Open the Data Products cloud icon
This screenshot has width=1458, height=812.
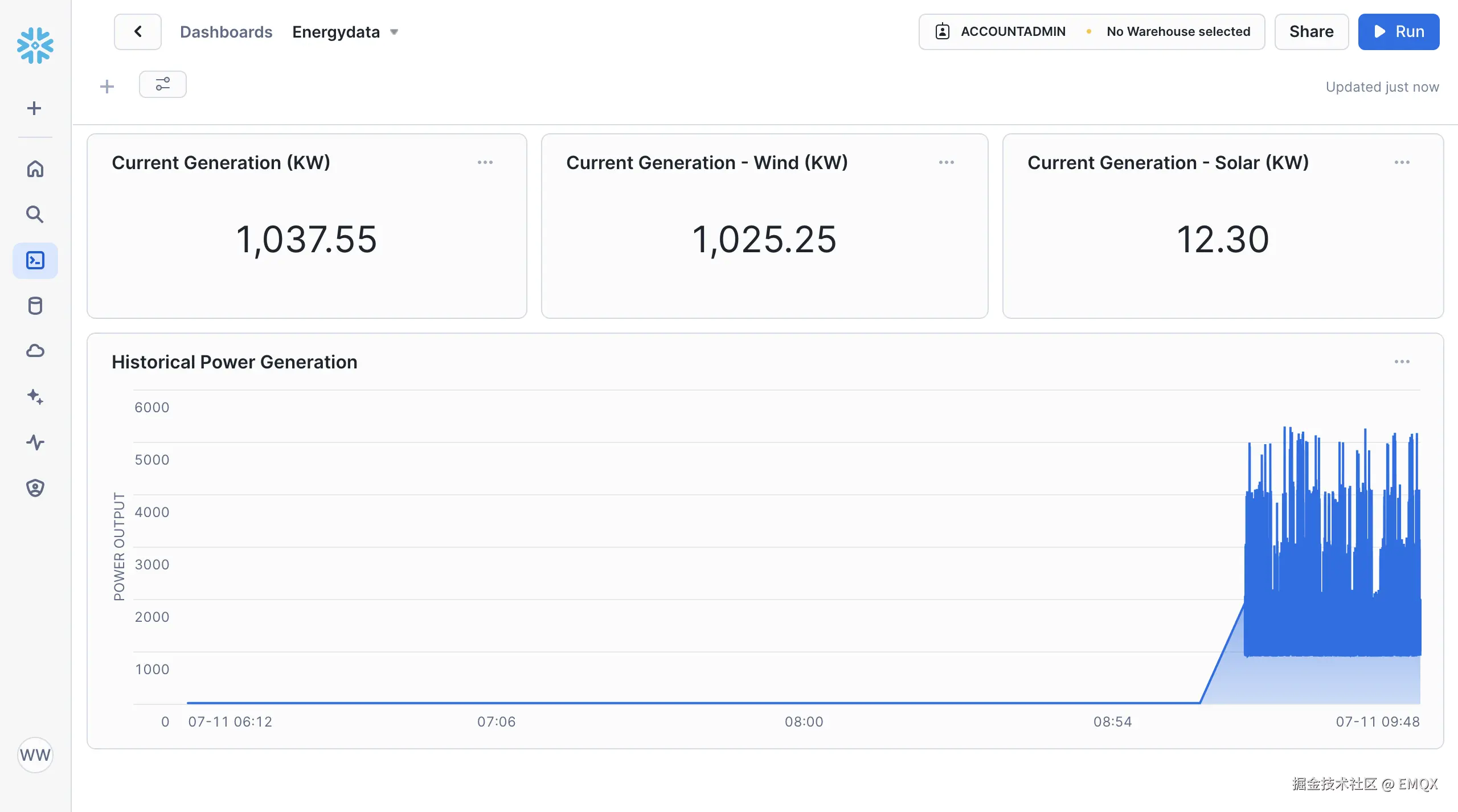35,351
